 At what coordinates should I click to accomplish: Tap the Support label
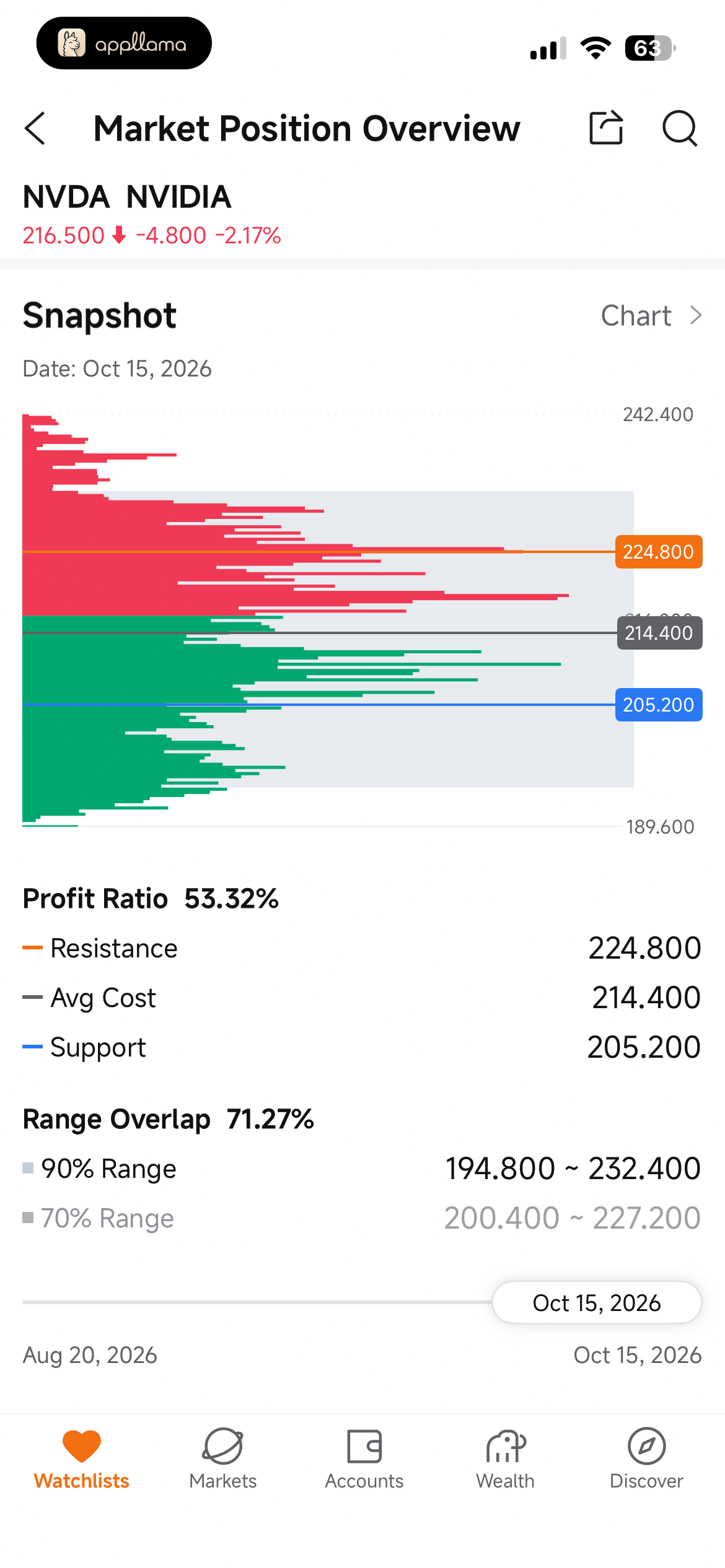tap(98, 1047)
